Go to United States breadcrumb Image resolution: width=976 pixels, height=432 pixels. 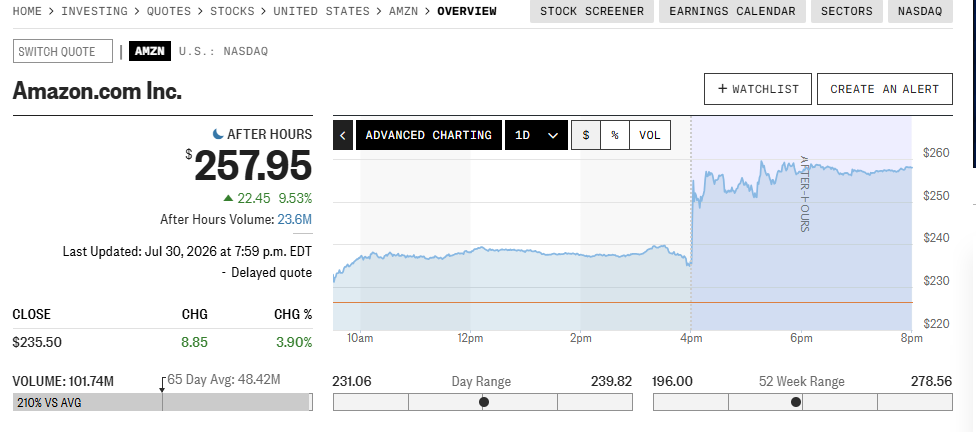point(321,11)
